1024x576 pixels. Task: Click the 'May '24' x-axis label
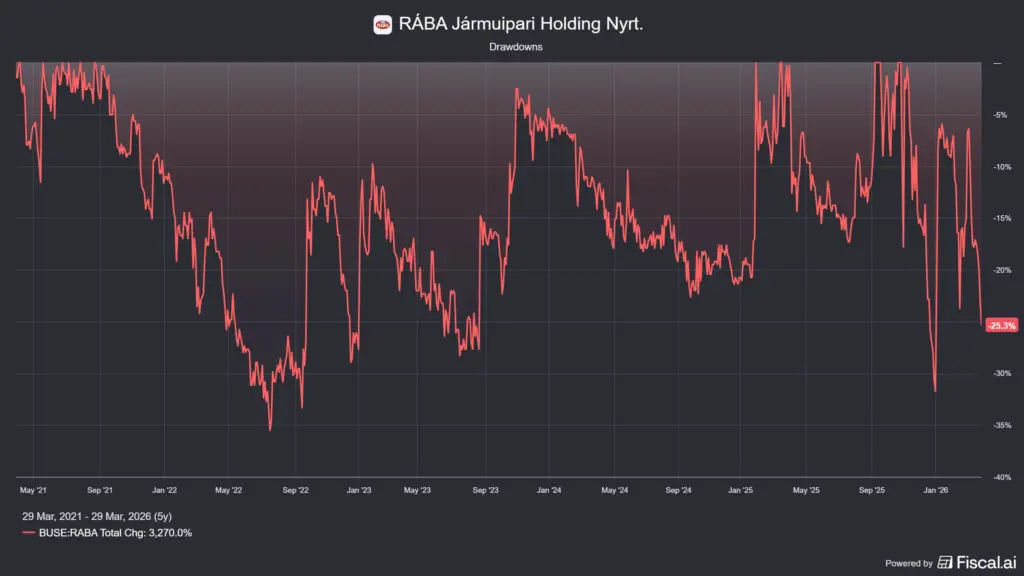point(615,490)
